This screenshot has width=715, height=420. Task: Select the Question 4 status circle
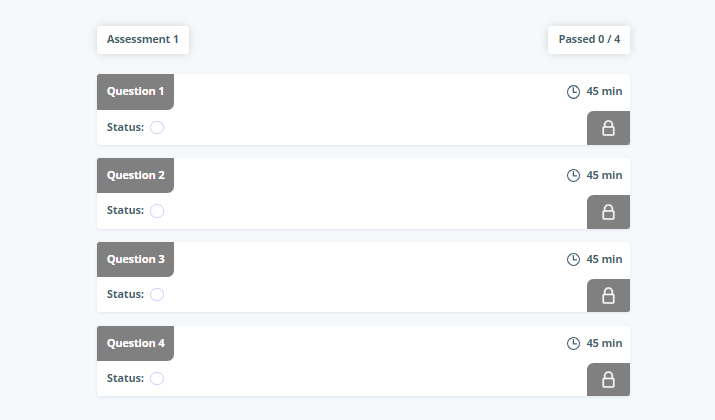point(157,379)
